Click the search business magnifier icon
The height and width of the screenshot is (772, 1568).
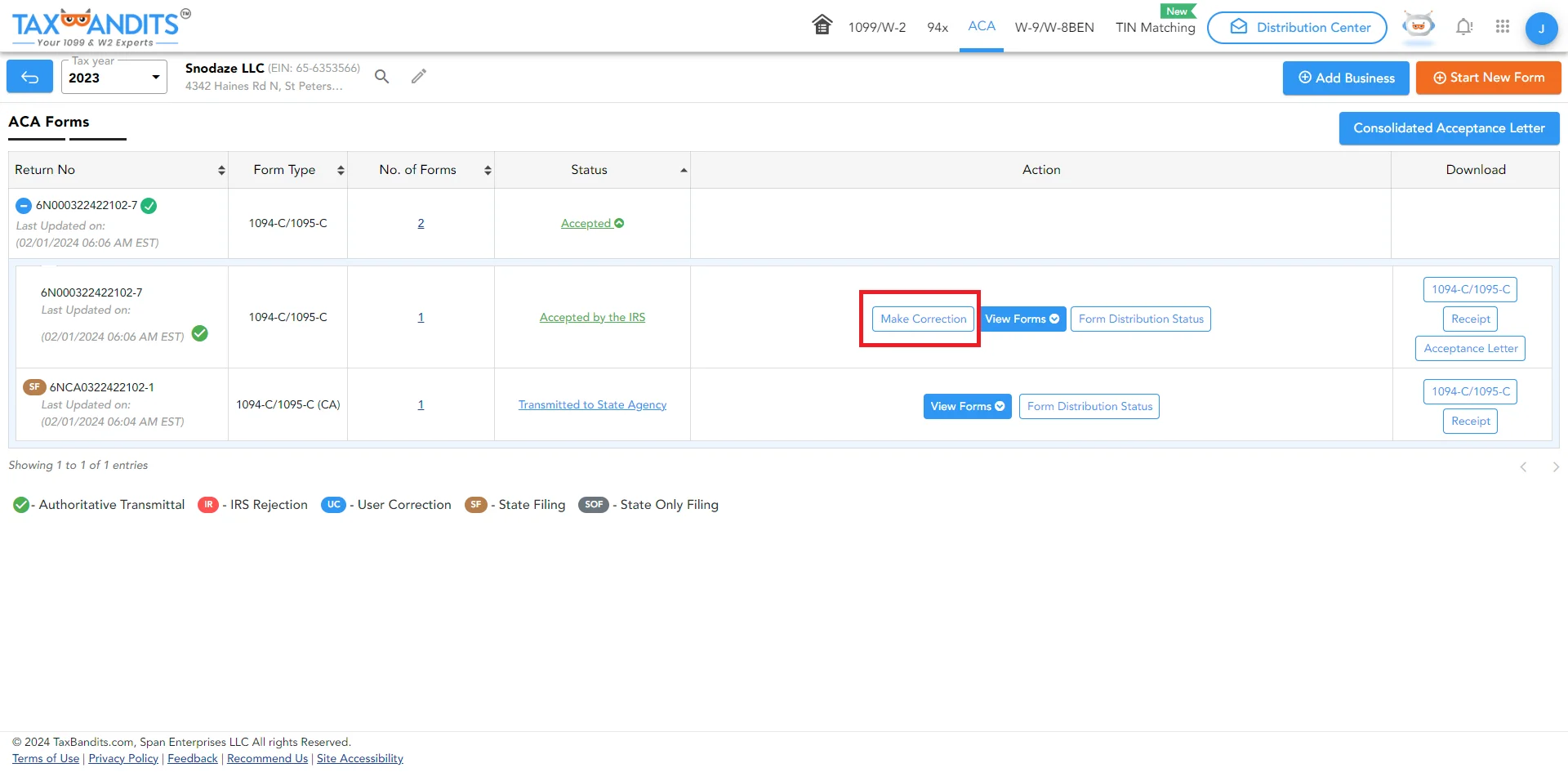click(381, 77)
